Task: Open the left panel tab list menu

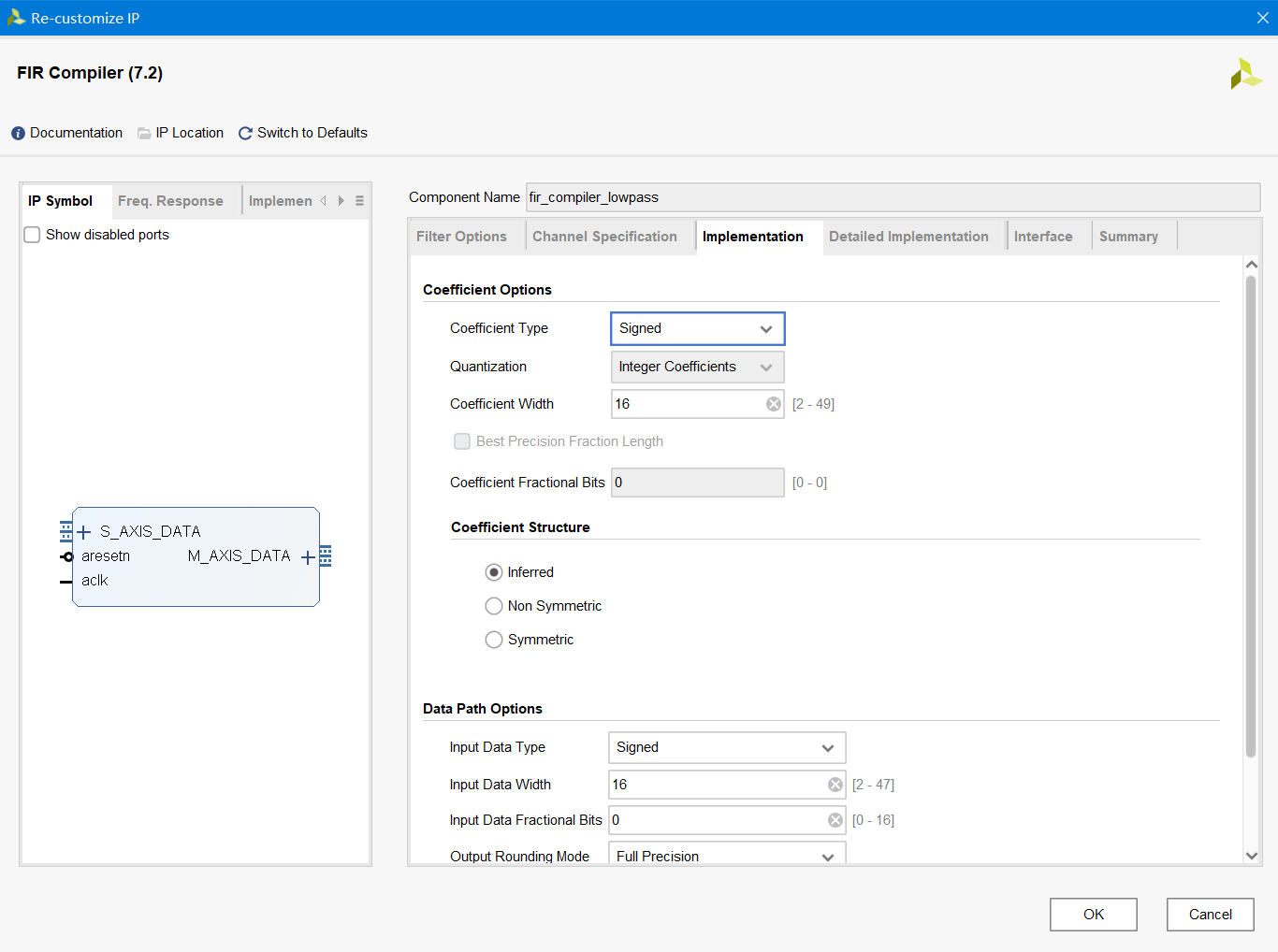Action: point(359,201)
